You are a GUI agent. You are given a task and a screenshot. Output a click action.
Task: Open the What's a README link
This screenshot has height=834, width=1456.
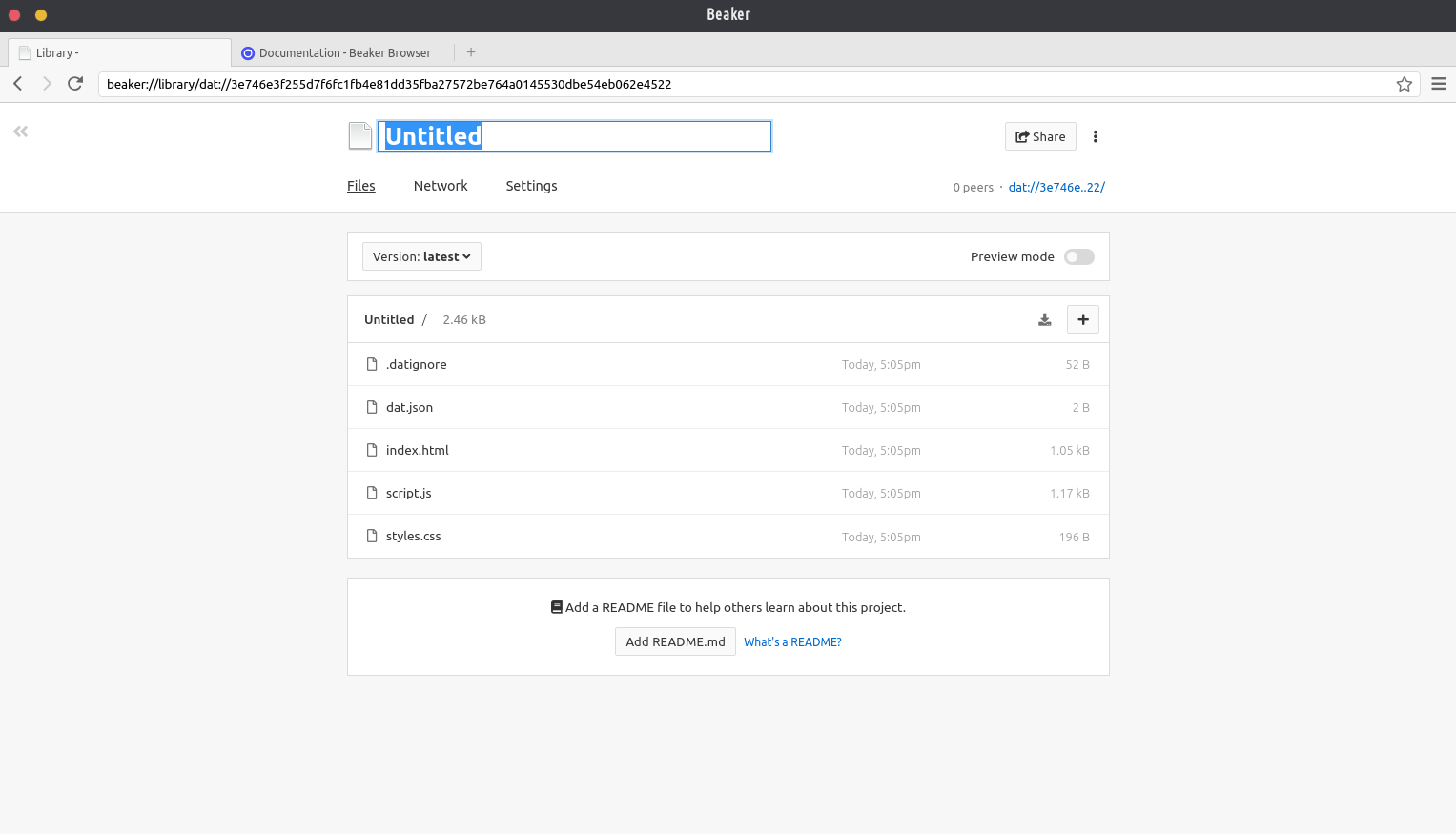point(792,642)
